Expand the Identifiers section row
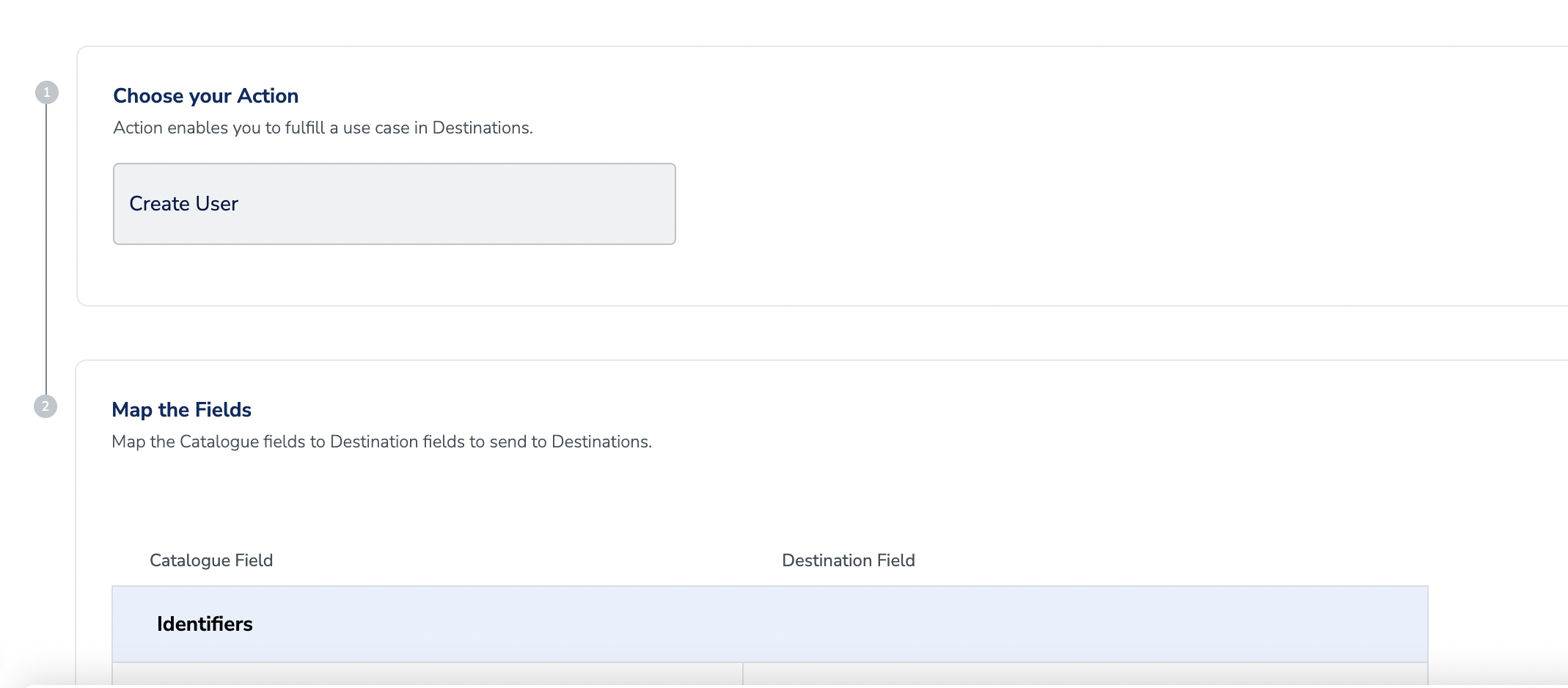Screen dimensions: 1568x688 click(770, 624)
